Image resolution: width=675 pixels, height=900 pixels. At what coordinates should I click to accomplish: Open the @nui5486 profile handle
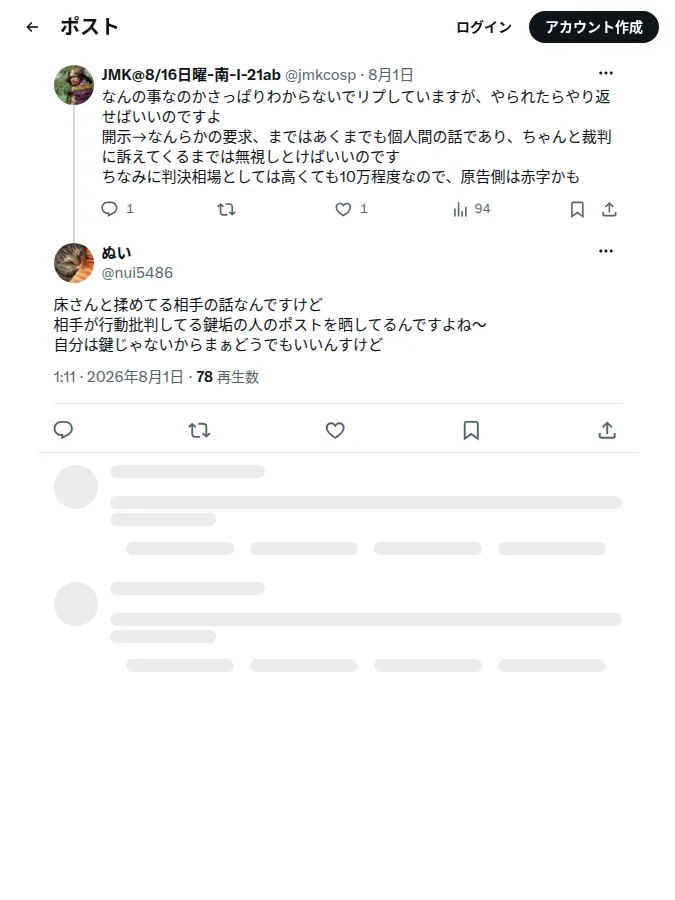tap(137, 273)
